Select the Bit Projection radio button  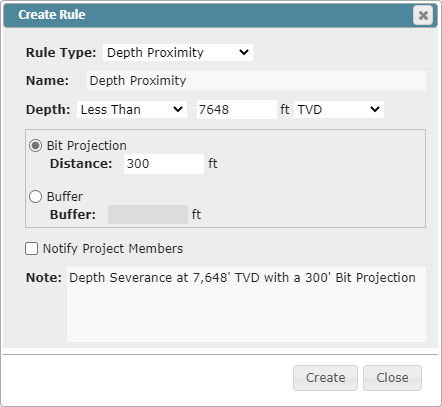pos(35,146)
